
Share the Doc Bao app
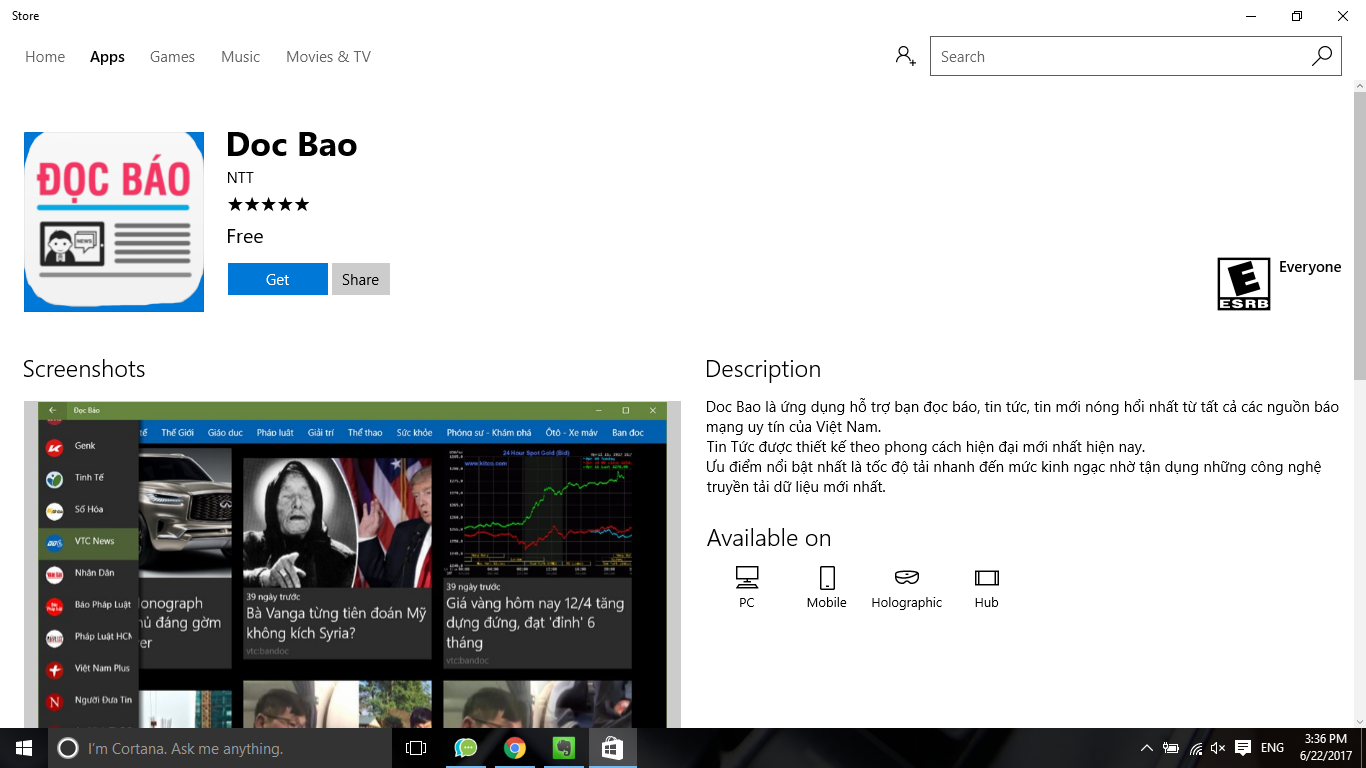(360, 279)
